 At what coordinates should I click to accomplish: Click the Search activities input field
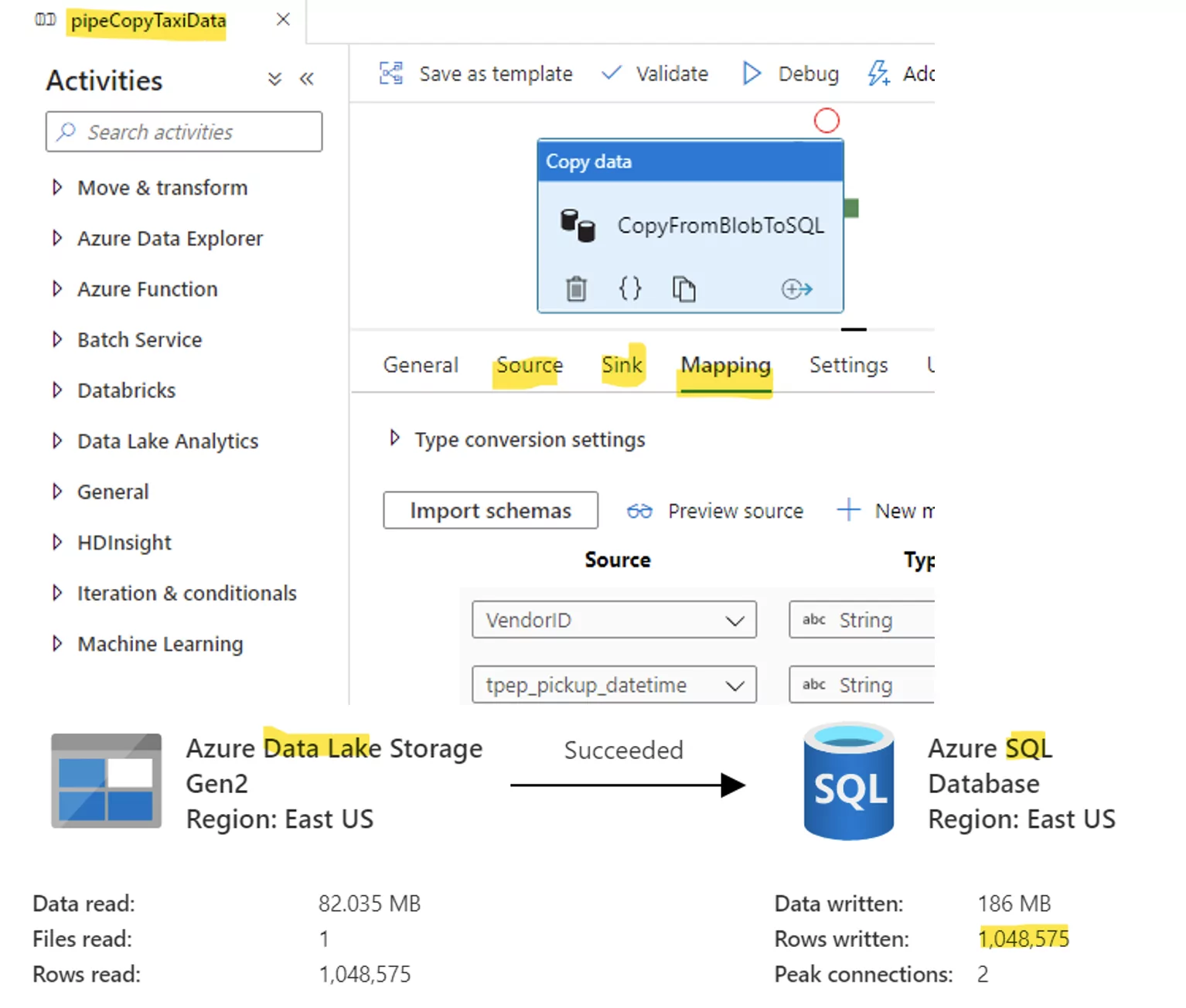tap(184, 131)
